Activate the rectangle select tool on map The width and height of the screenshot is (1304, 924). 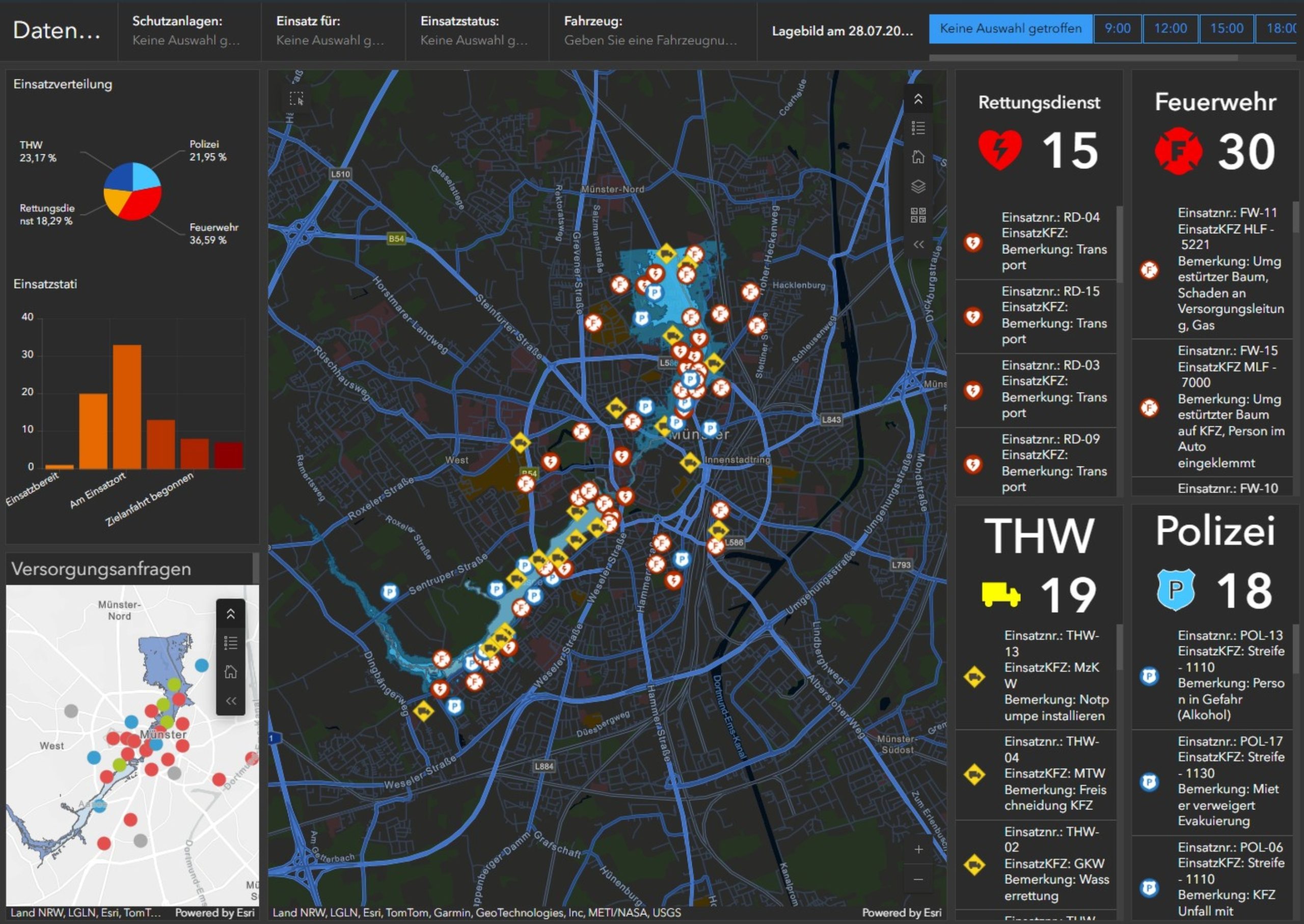tap(296, 98)
